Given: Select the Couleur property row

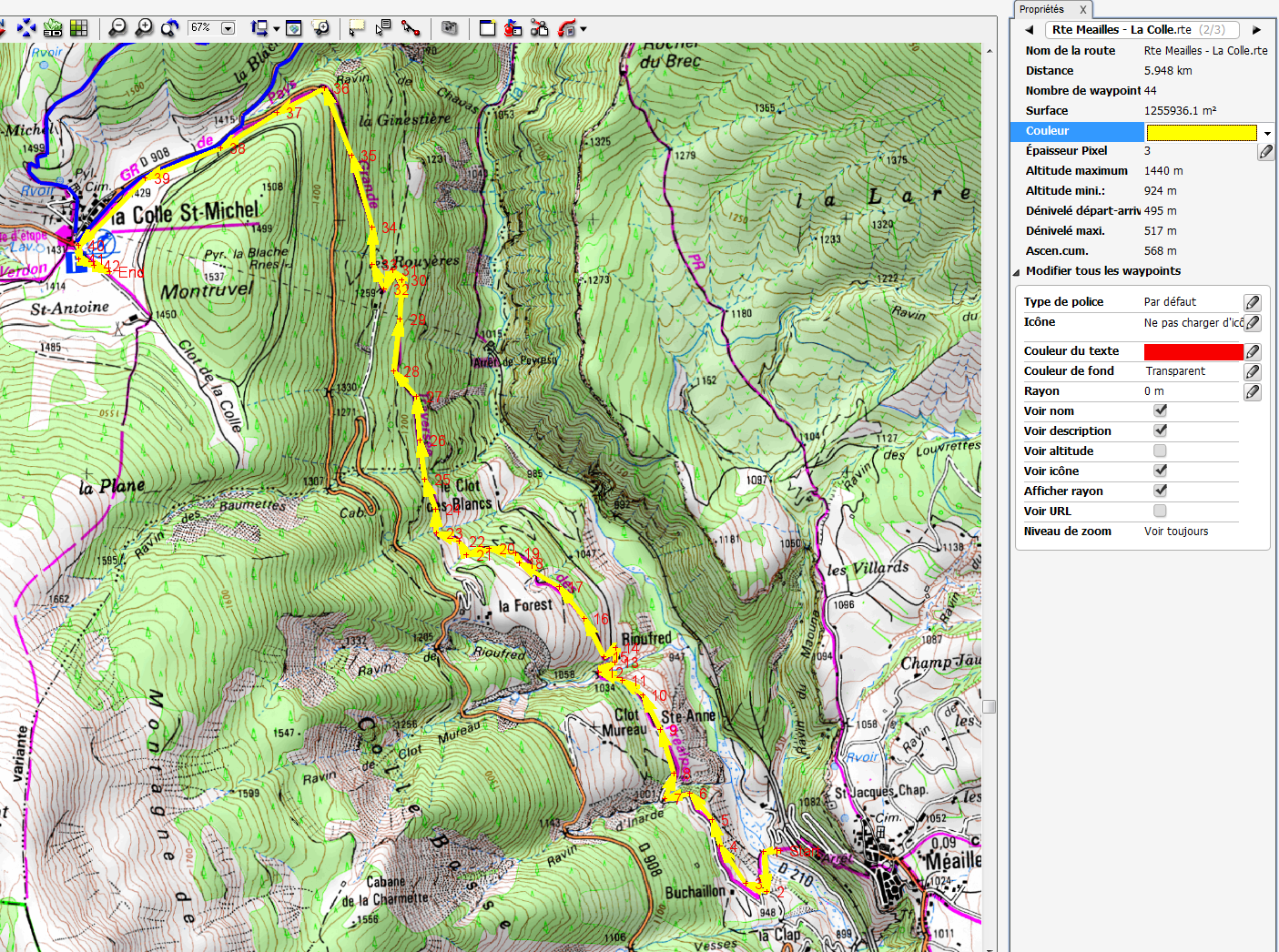Looking at the screenshot, I should pos(1076,131).
